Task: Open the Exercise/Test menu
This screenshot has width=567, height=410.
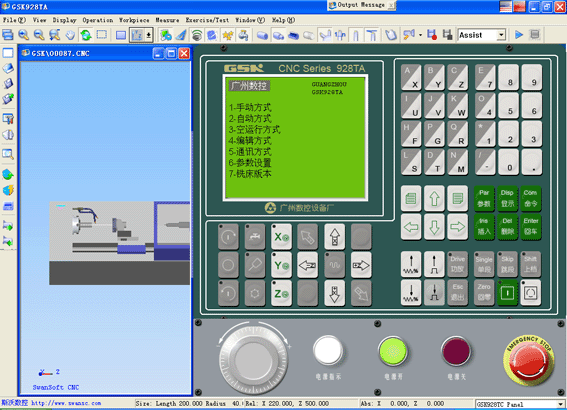Action: (207, 20)
